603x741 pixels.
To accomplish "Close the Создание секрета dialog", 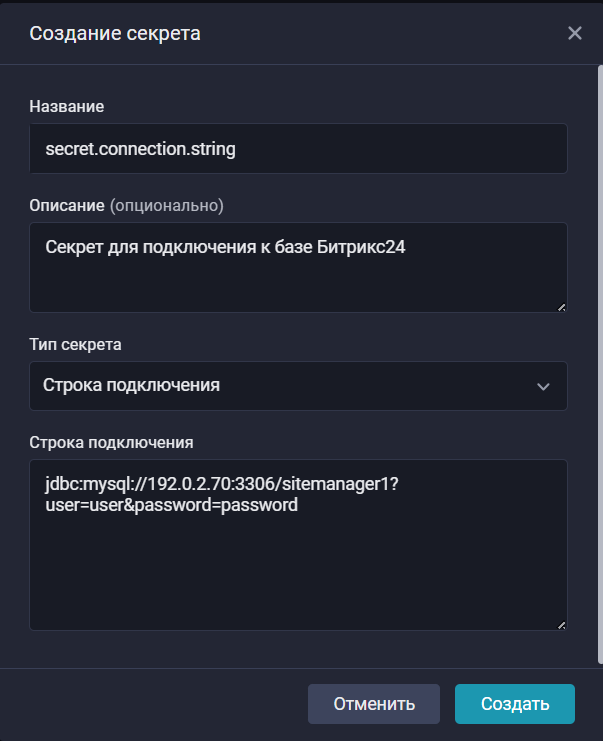I will coord(575,33).
